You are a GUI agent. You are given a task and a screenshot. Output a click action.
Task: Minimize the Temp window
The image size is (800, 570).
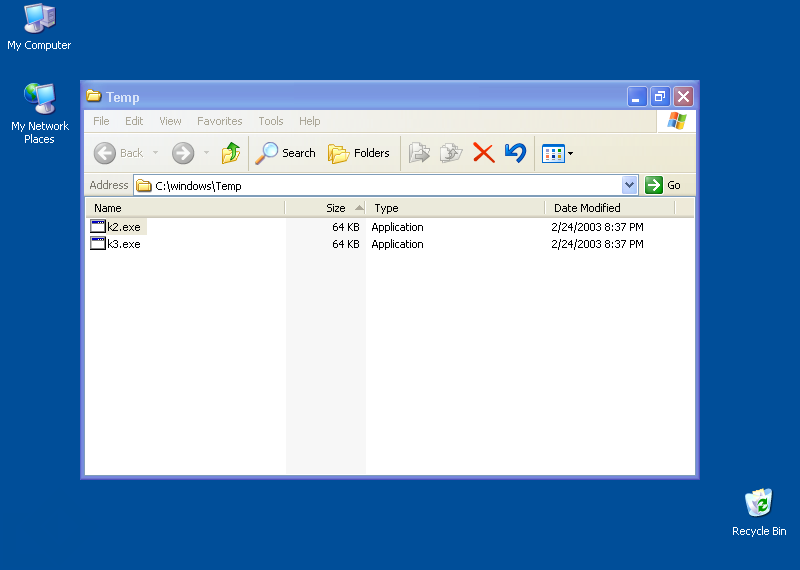point(637,96)
